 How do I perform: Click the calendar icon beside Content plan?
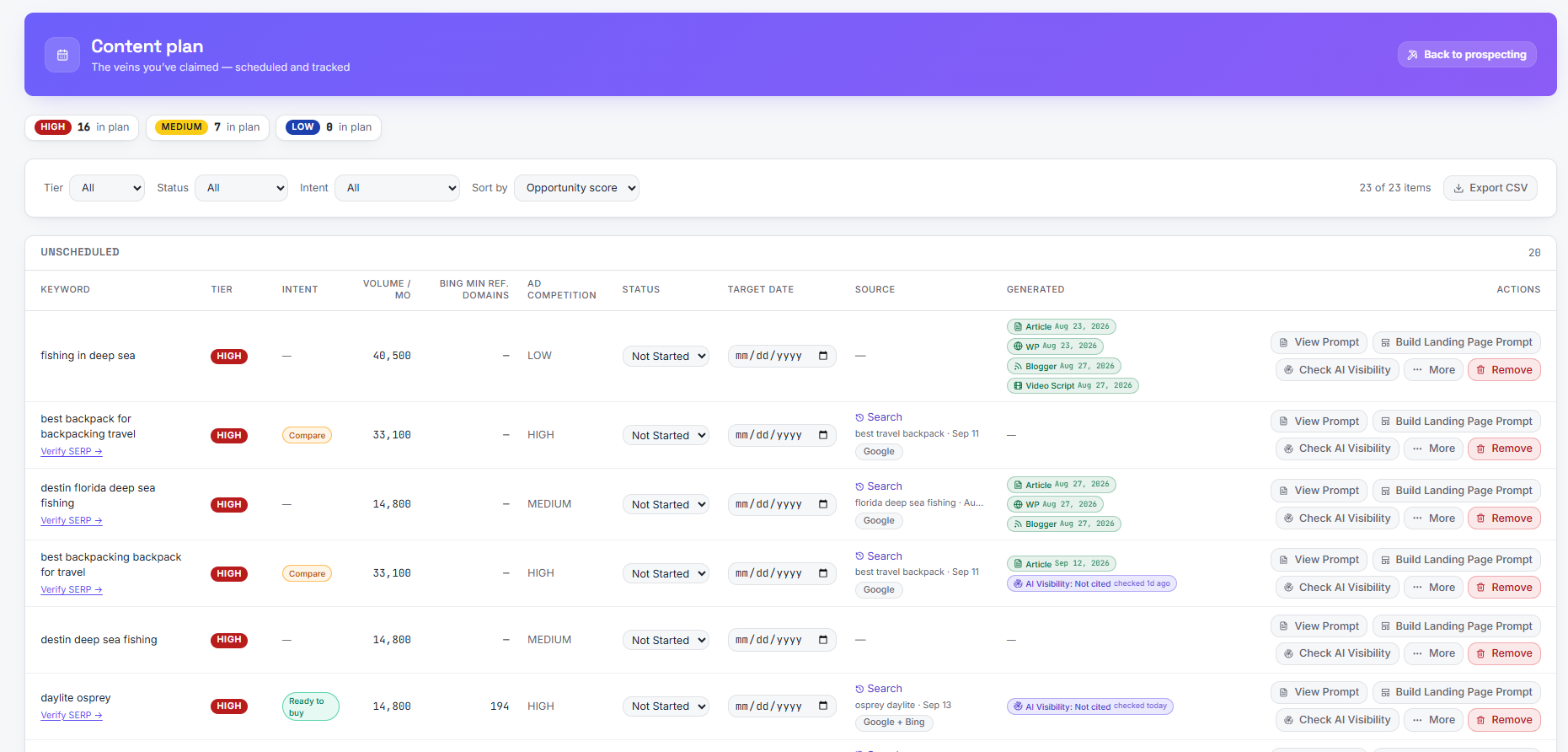pos(62,55)
